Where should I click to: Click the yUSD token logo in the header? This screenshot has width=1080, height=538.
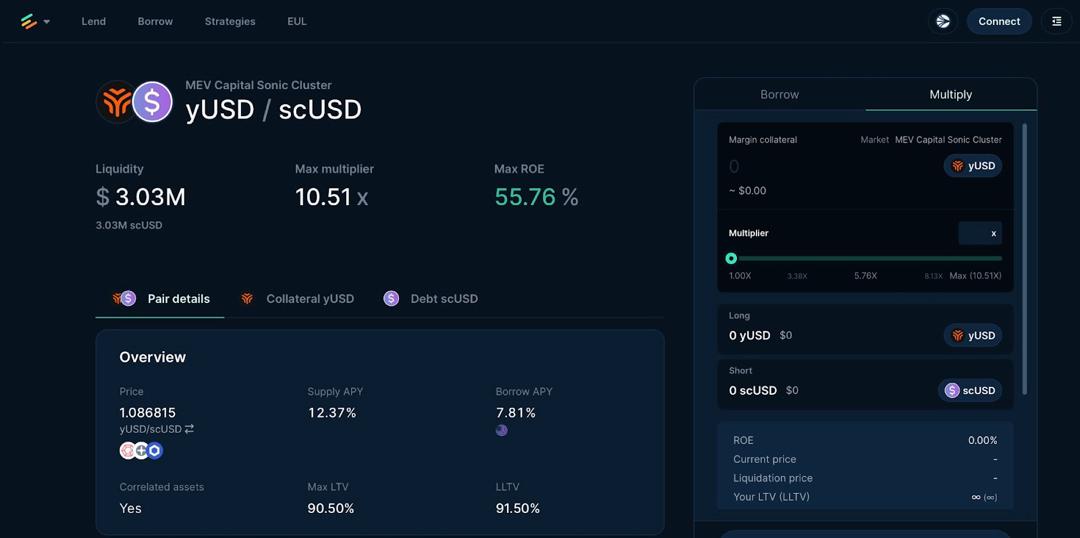point(115,102)
